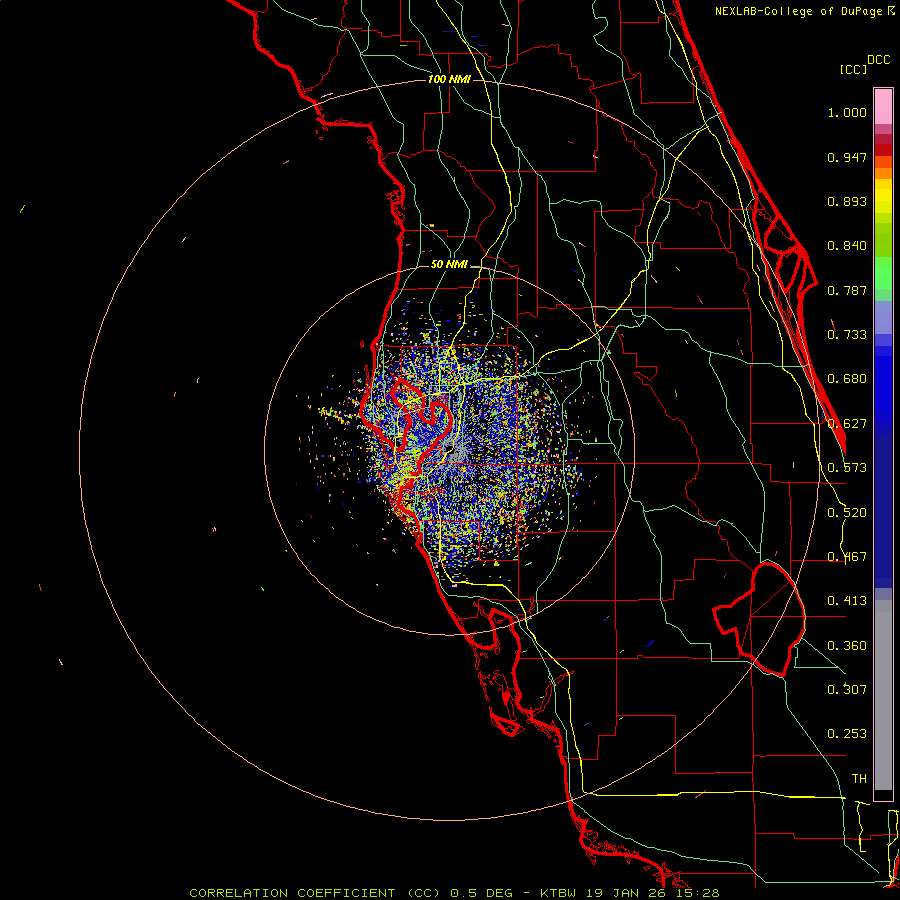Image resolution: width=900 pixels, height=900 pixels.
Task: Pick the dark red segment of the color bar
Action: coord(883,150)
